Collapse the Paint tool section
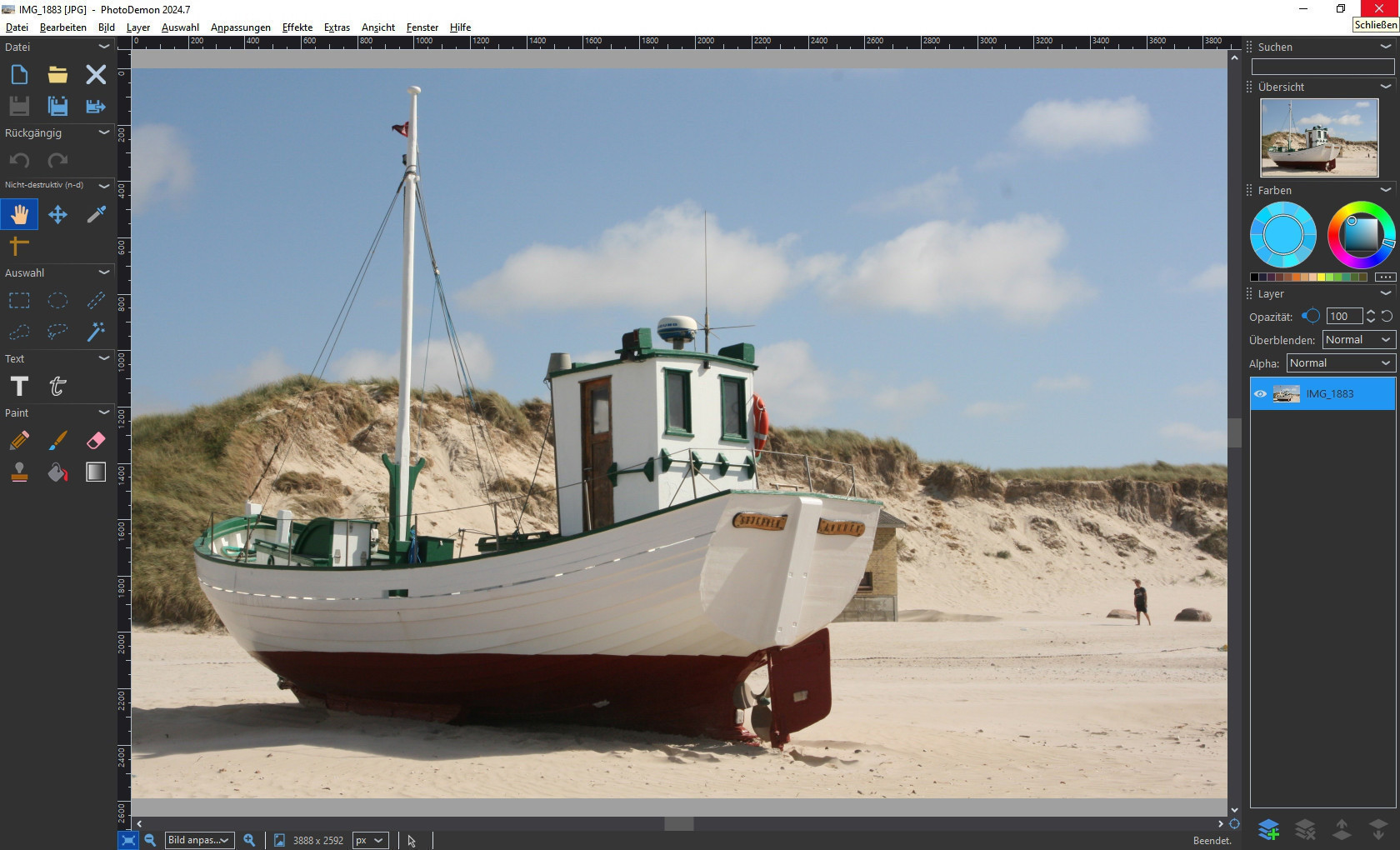 (104, 412)
